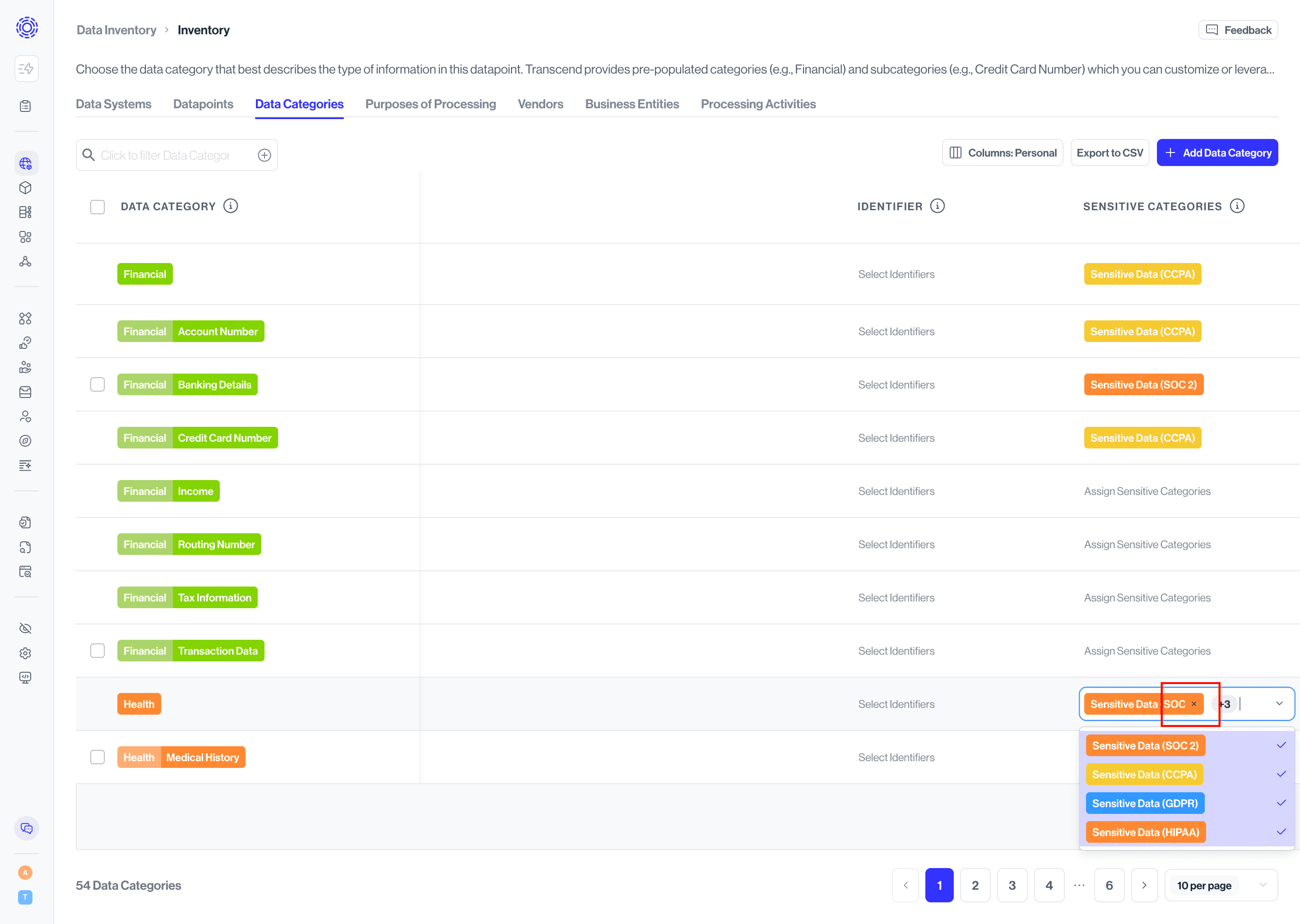The width and height of the screenshot is (1300, 924).
Task: Open the workflow shapes sidebar icon
Action: pyautogui.click(x=26, y=319)
